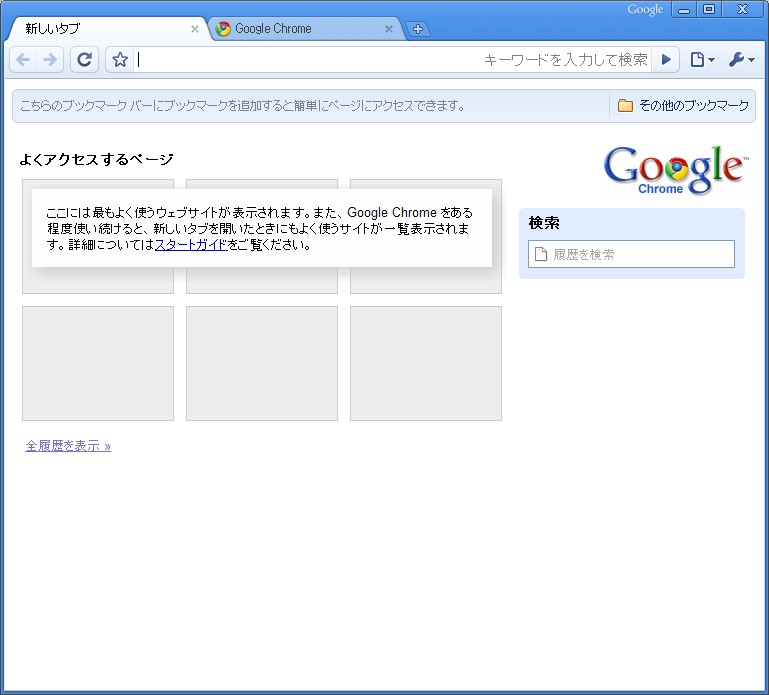Reload the page with the refresh icon
The height and width of the screenshot is (695, 769).
coord(84,60)
